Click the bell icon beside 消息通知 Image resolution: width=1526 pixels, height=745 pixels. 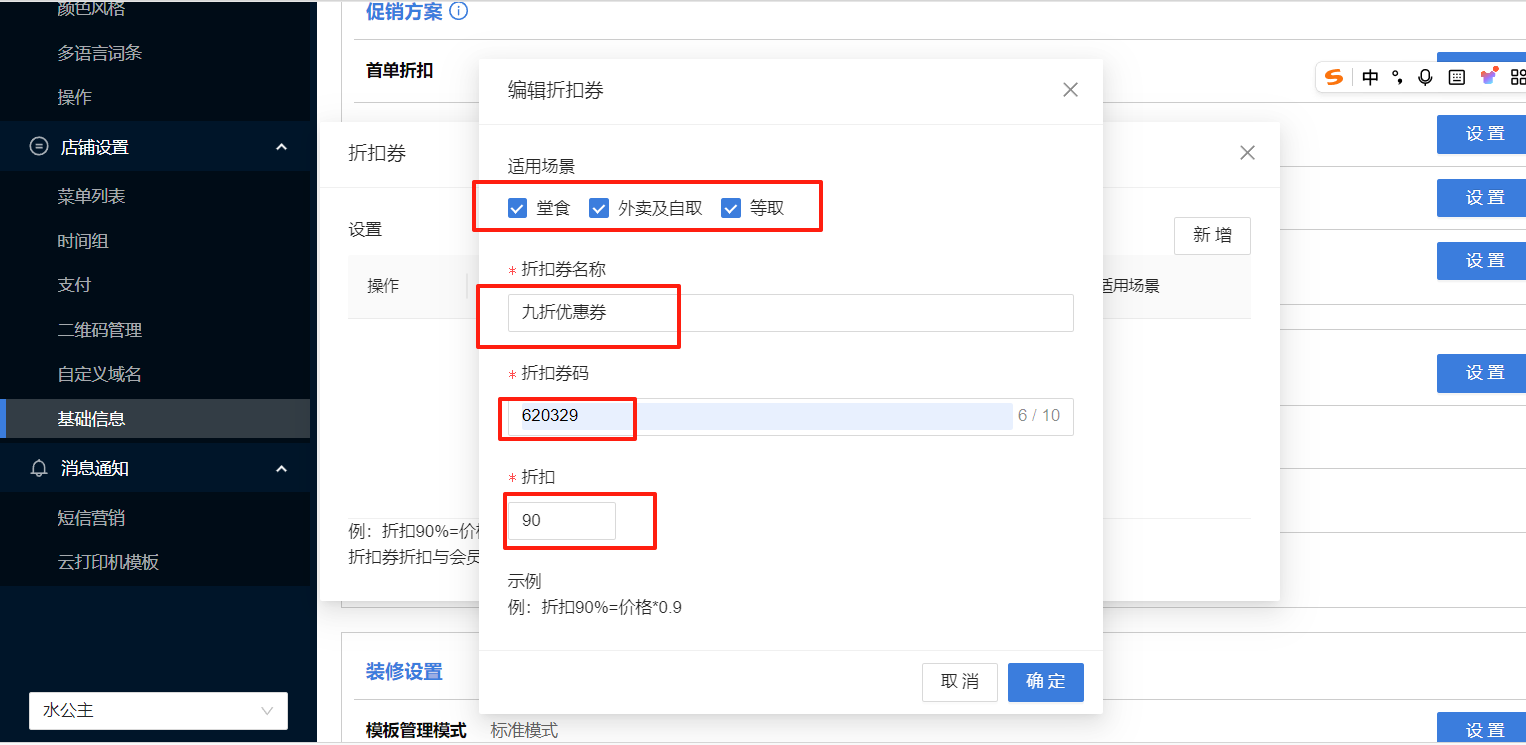[39, 468]
